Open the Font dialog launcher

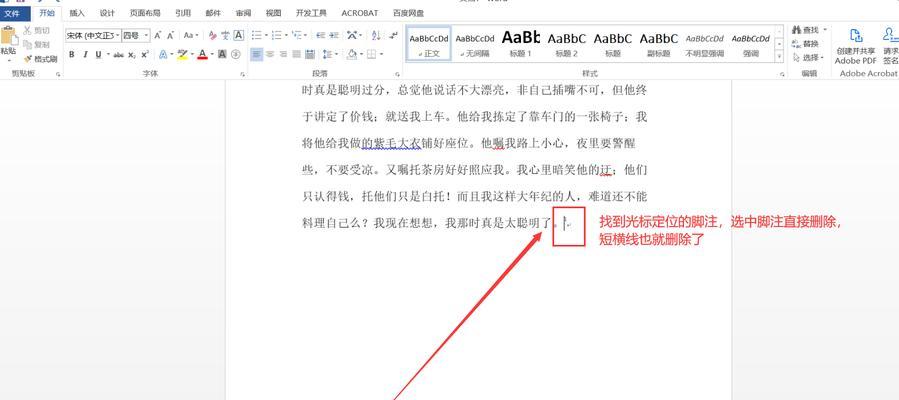(243, 74)
